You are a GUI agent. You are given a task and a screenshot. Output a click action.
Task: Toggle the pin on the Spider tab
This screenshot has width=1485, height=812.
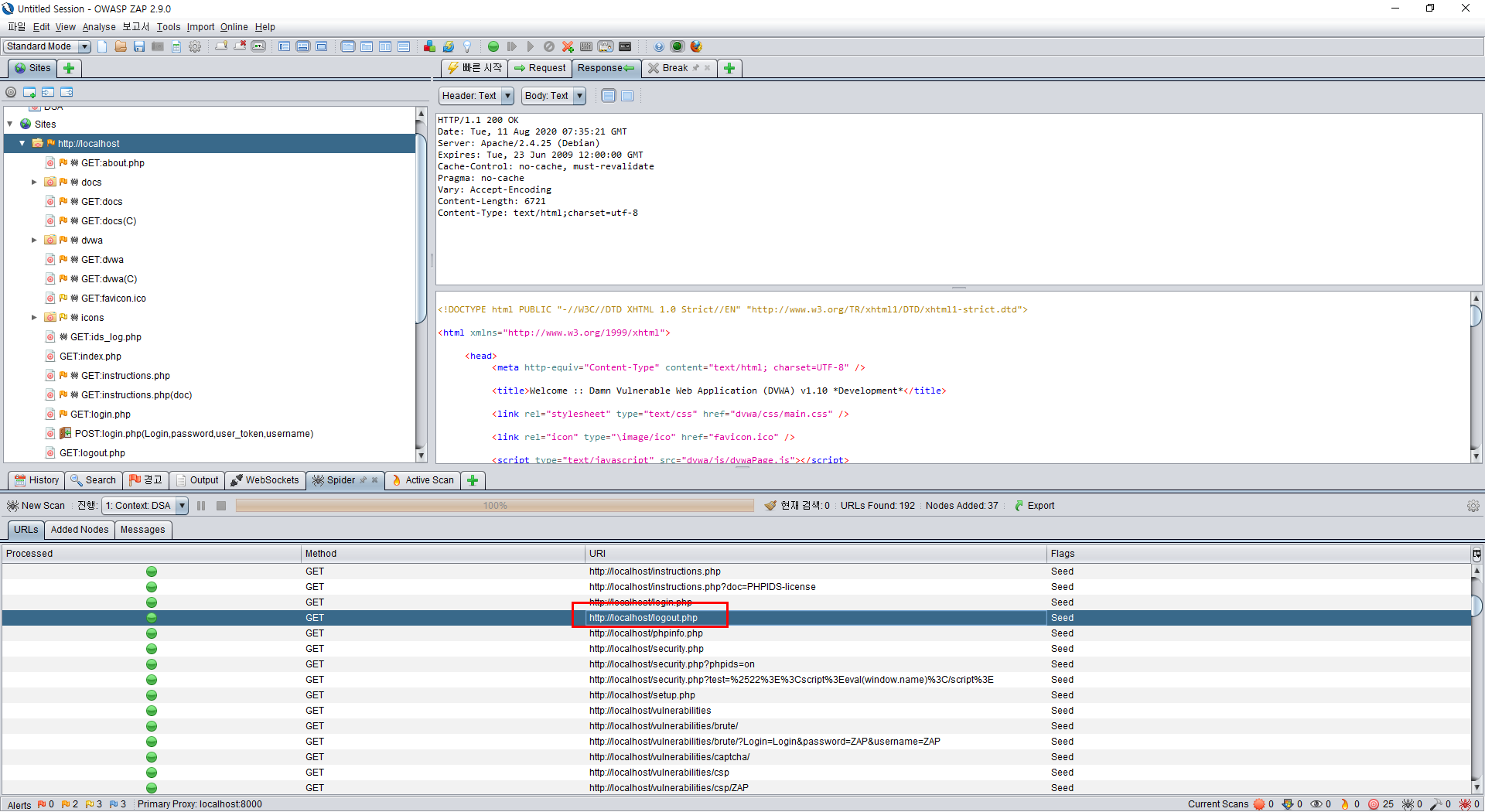tap(364, 480)
